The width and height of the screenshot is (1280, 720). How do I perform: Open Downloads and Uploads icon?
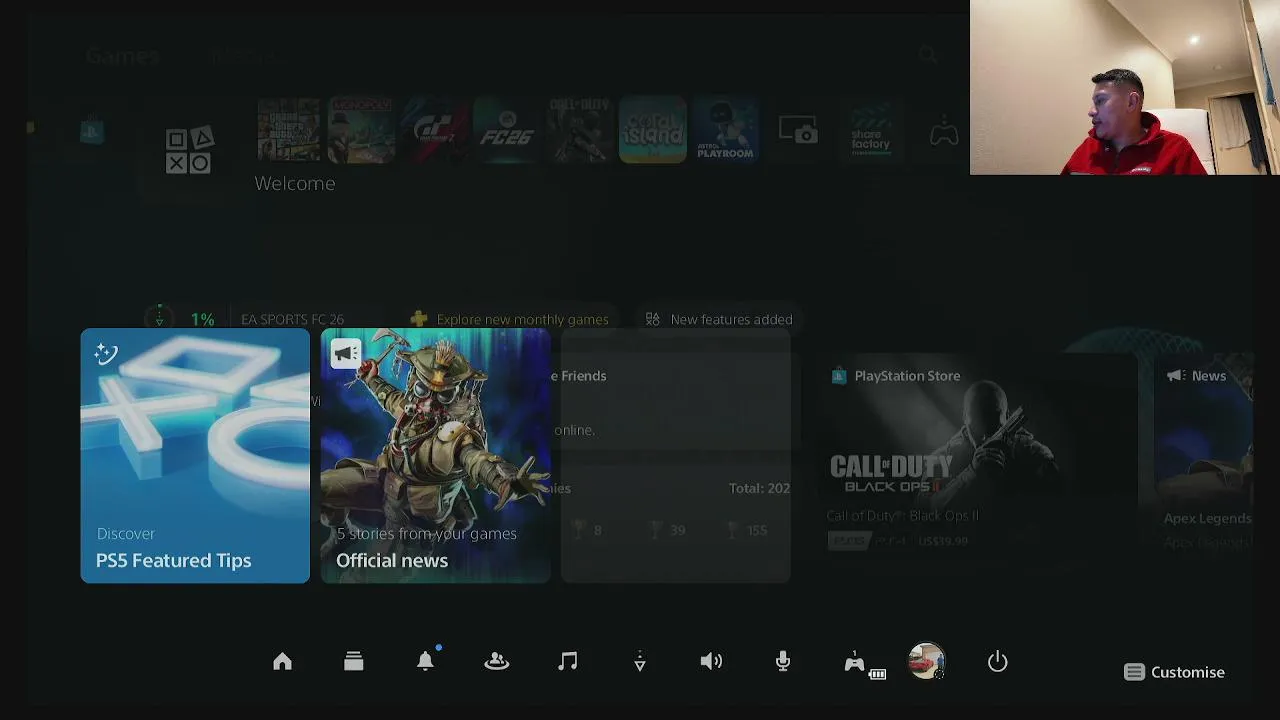click(640, 662)
